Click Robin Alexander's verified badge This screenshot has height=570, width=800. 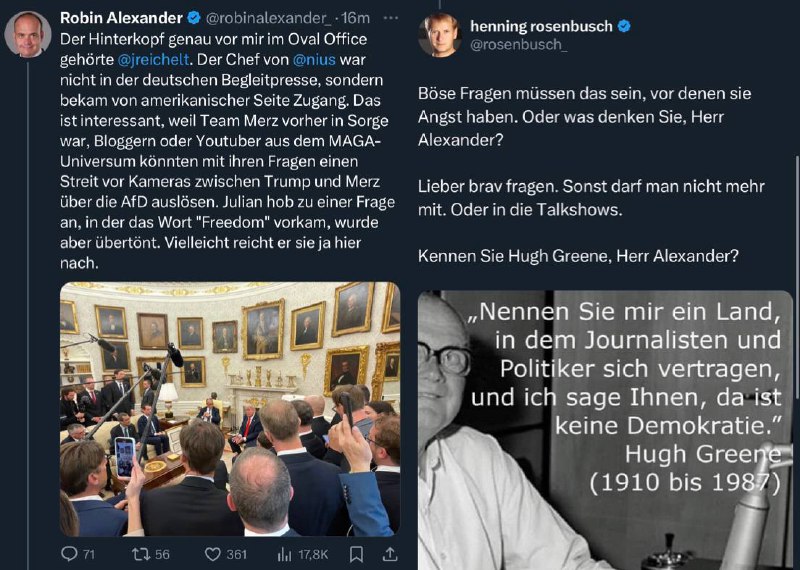194,18
